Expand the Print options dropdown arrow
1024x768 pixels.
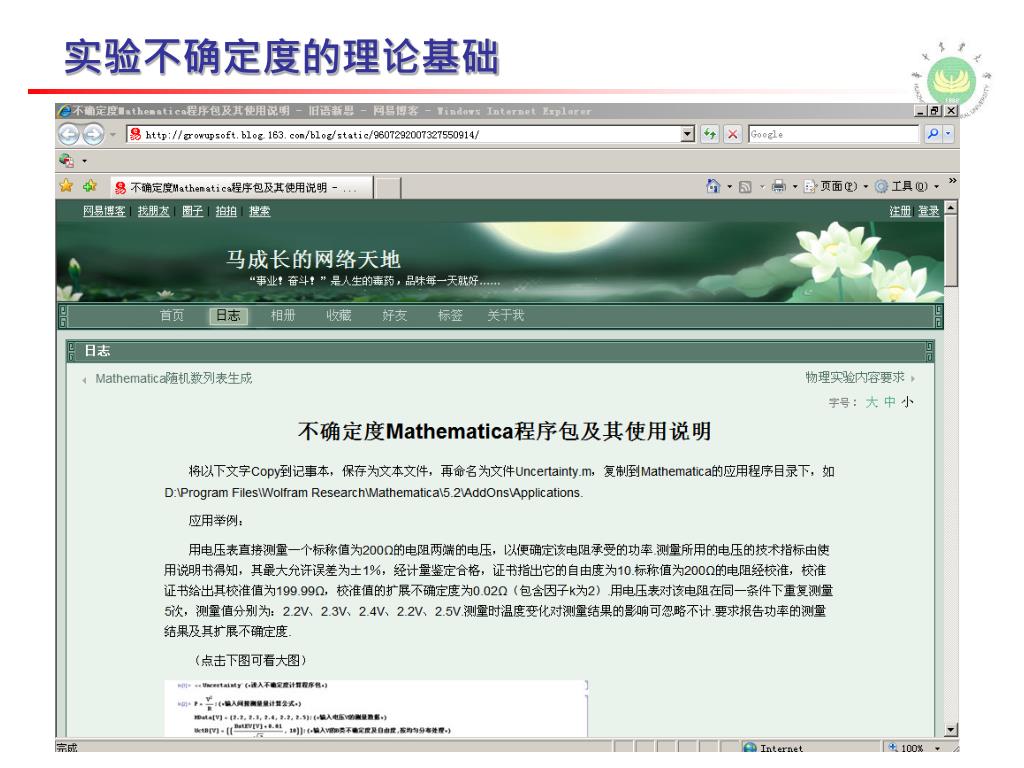pos(795,187)
